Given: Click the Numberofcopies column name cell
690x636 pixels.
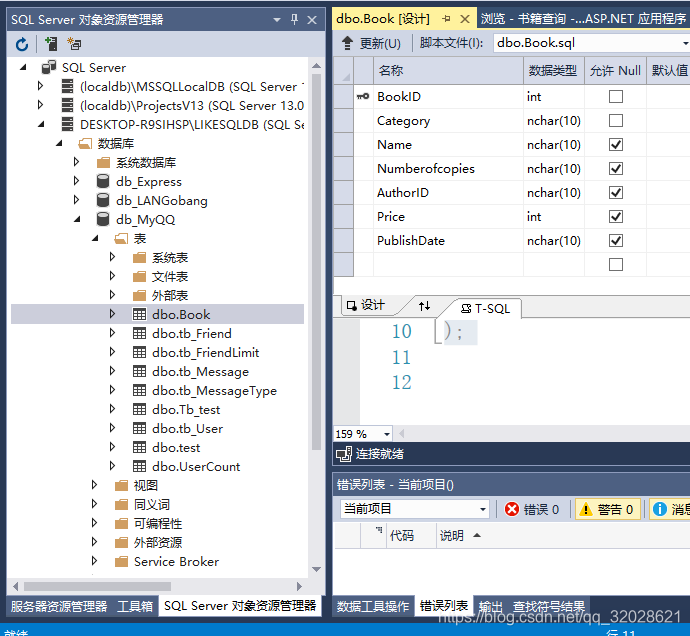Looking at the screenshot, I should (448, 169).
